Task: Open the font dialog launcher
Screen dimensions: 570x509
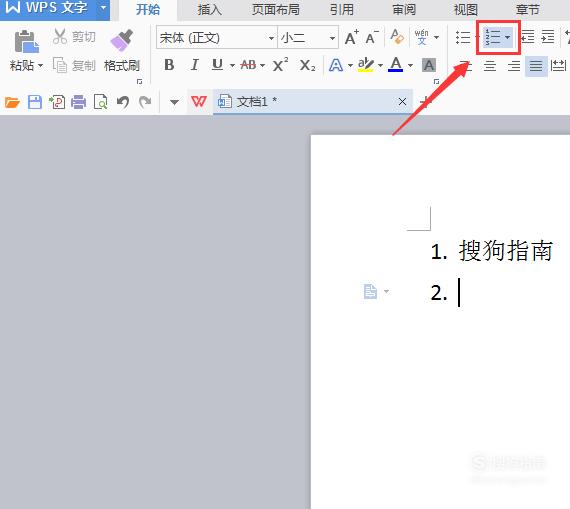Action: [437, 81]
